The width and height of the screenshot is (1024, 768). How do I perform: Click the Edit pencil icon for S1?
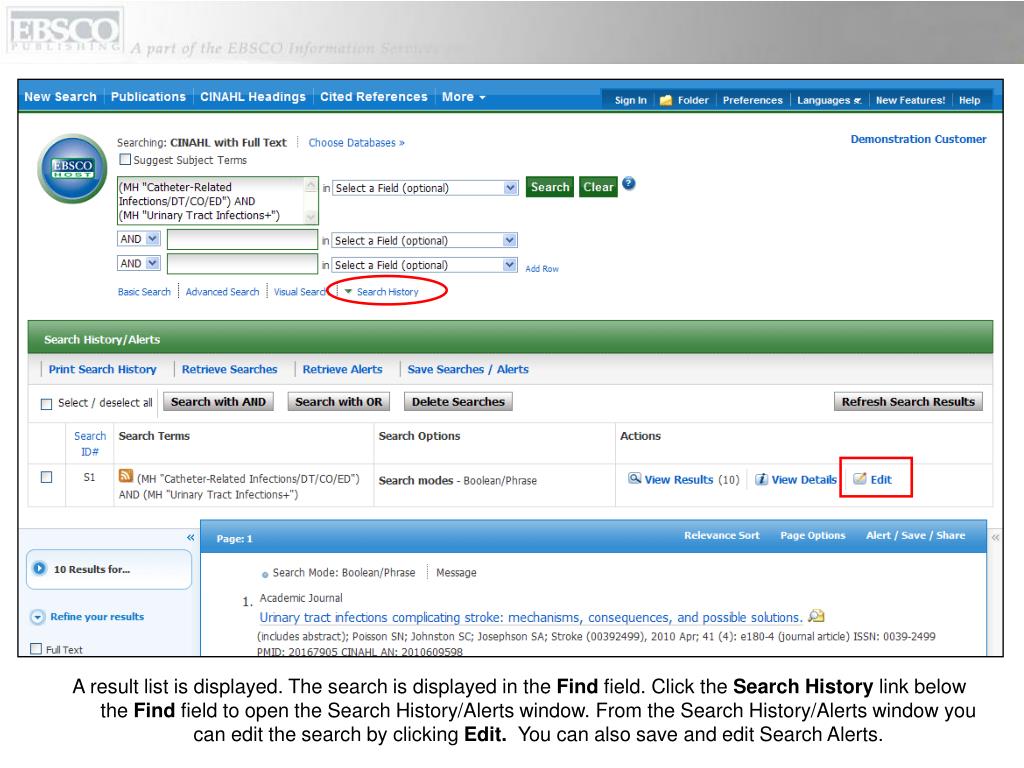coord(859,480)
